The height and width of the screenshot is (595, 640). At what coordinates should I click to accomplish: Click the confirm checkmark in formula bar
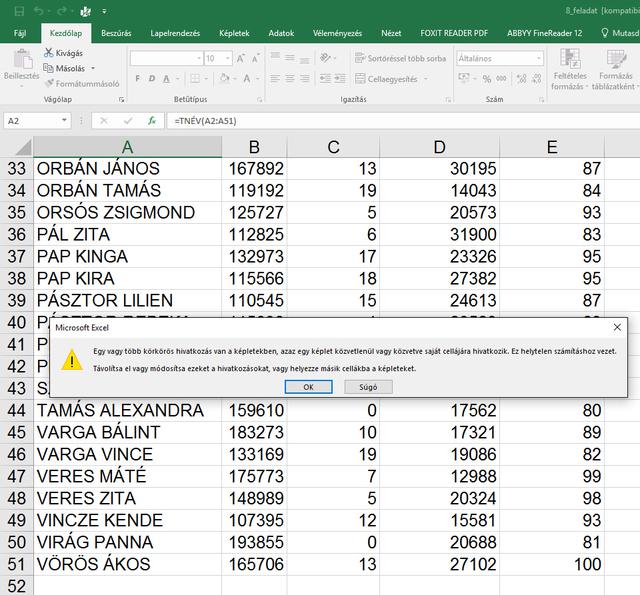click(x=128, y=121)
